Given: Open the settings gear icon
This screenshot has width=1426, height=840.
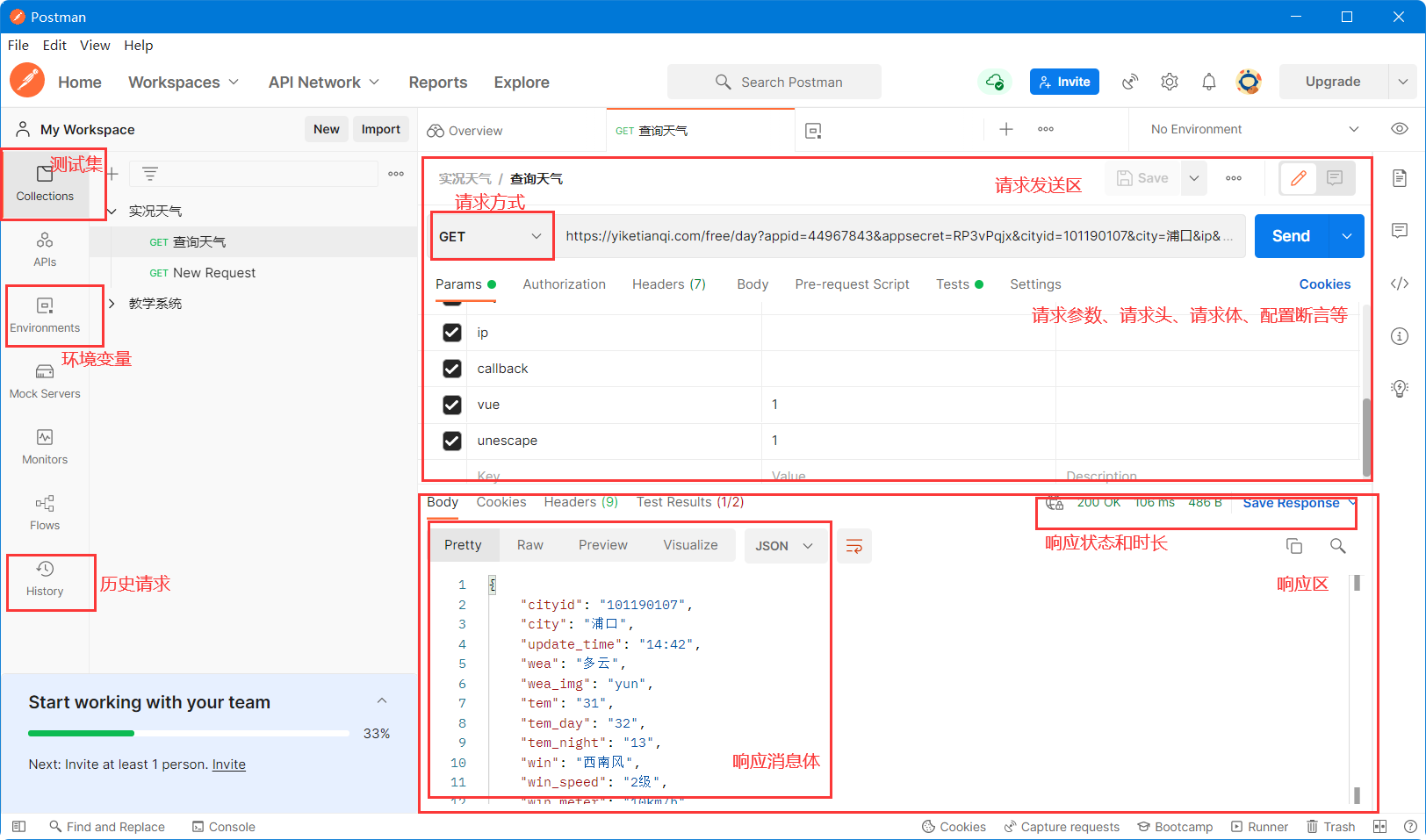Looking at the screenshot, I should tap(1170, 82).
